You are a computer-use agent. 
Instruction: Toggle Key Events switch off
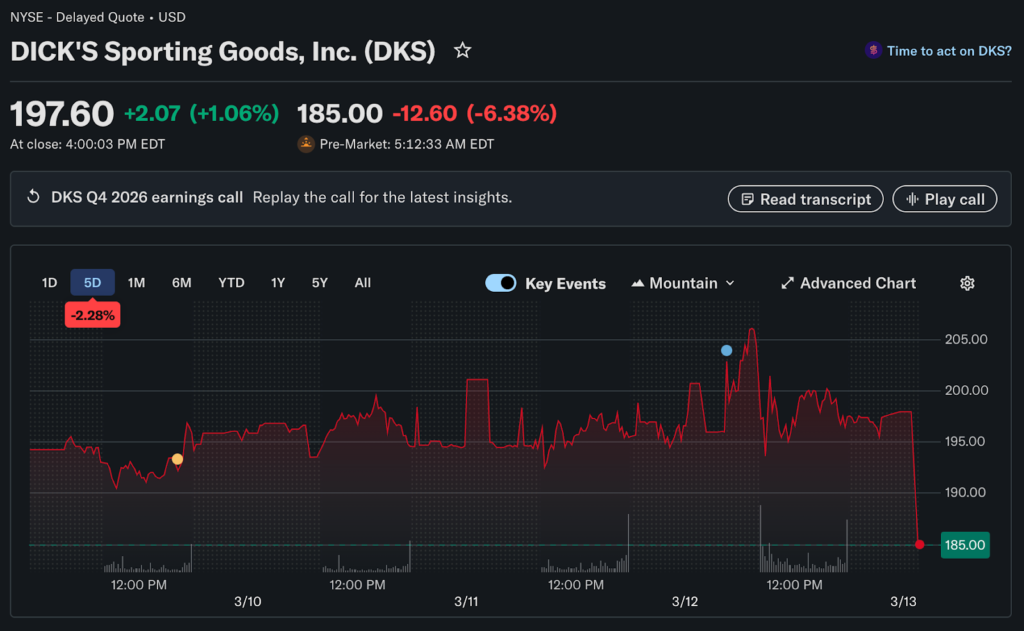click(x=500, y=283)
